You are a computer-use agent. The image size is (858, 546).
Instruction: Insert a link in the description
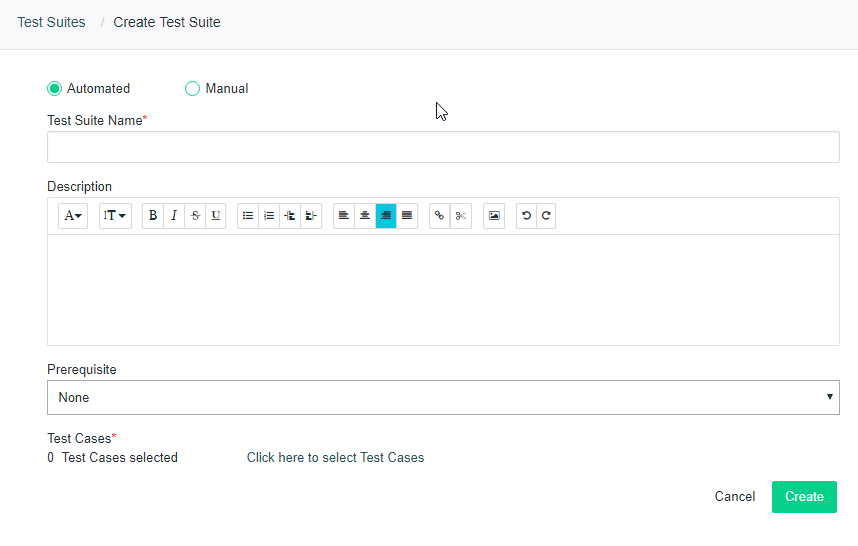click(439, 216)
